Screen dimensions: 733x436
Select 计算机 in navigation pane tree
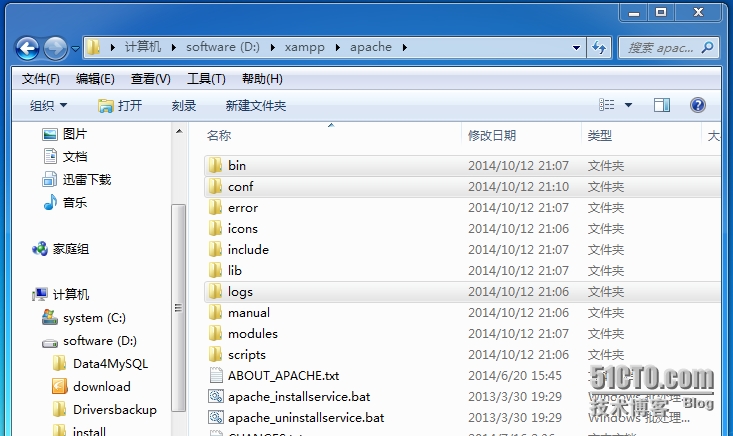point(60,294)
